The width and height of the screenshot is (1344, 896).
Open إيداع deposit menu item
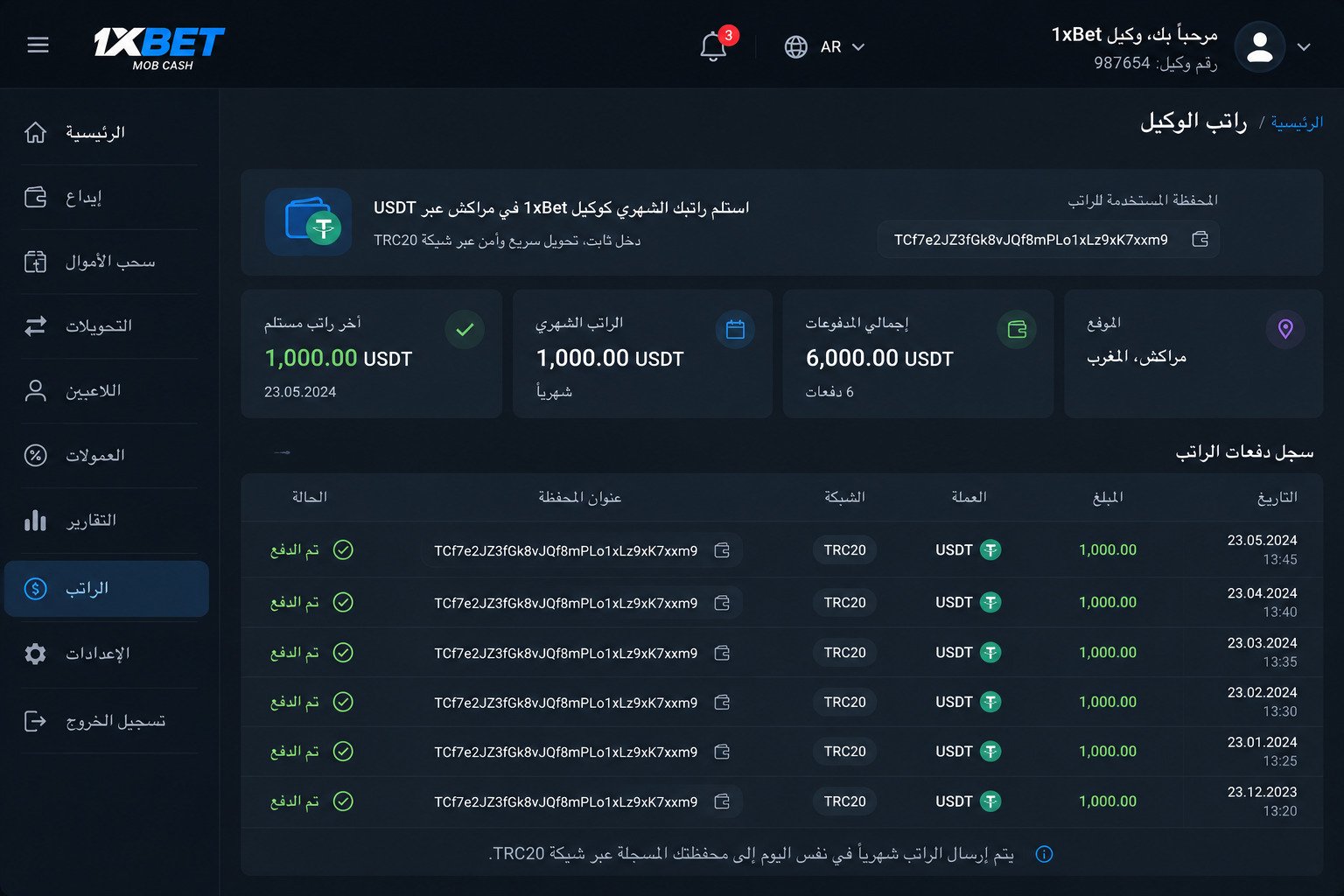(107, 197)
